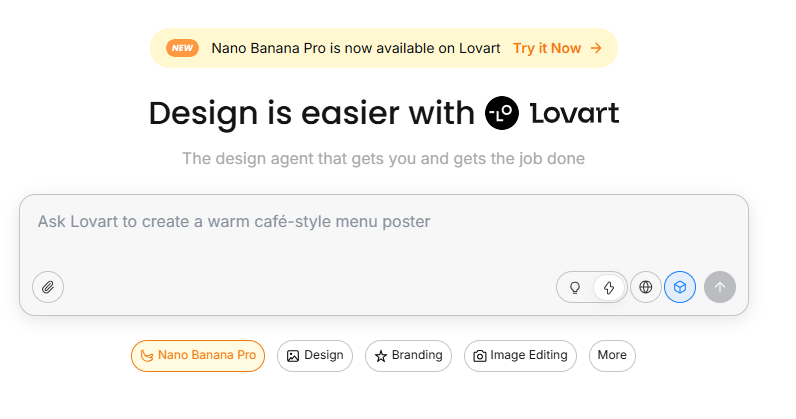796x419 pixels.
Task: Click the arrow after Try it Now
Action: (596, 48)
